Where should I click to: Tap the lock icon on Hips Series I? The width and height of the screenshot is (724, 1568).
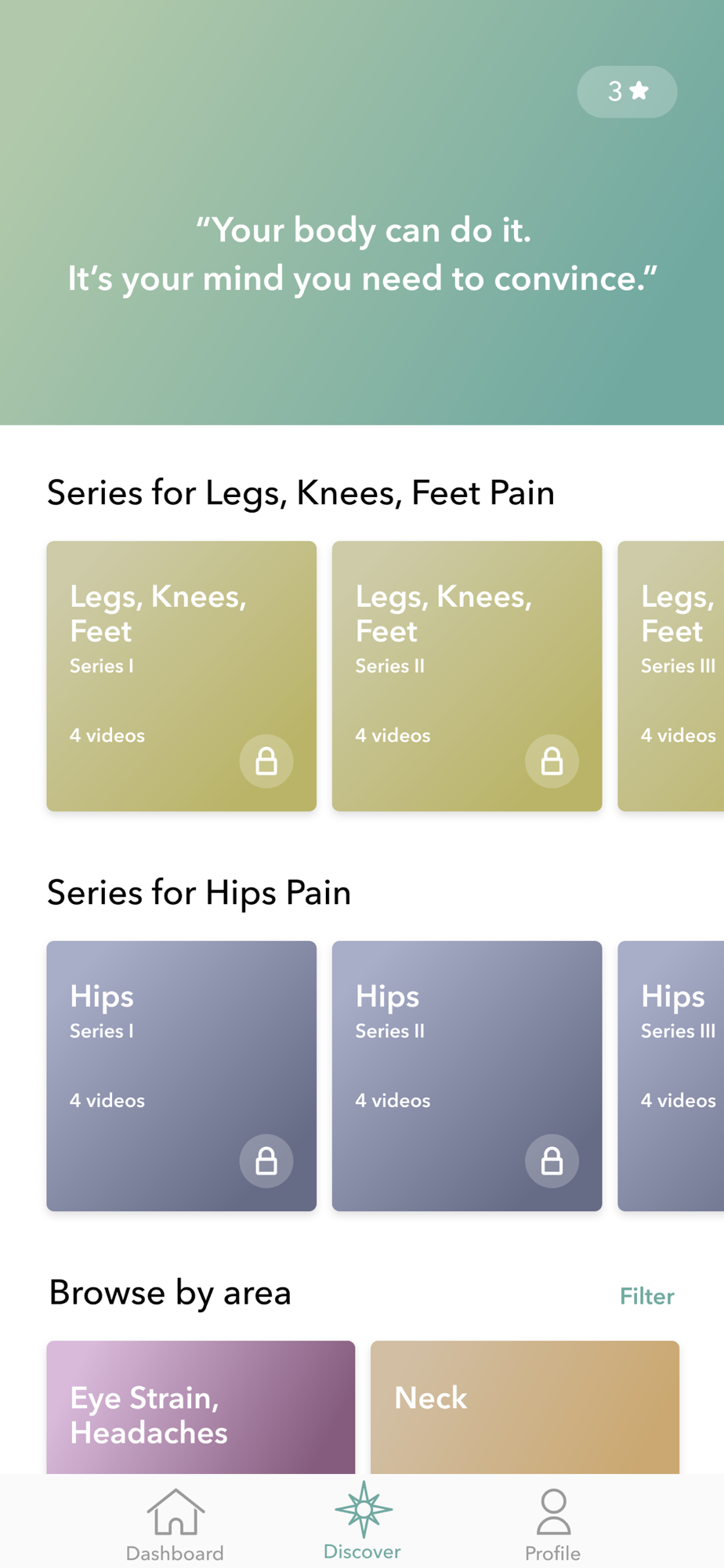coord(266,1161)
